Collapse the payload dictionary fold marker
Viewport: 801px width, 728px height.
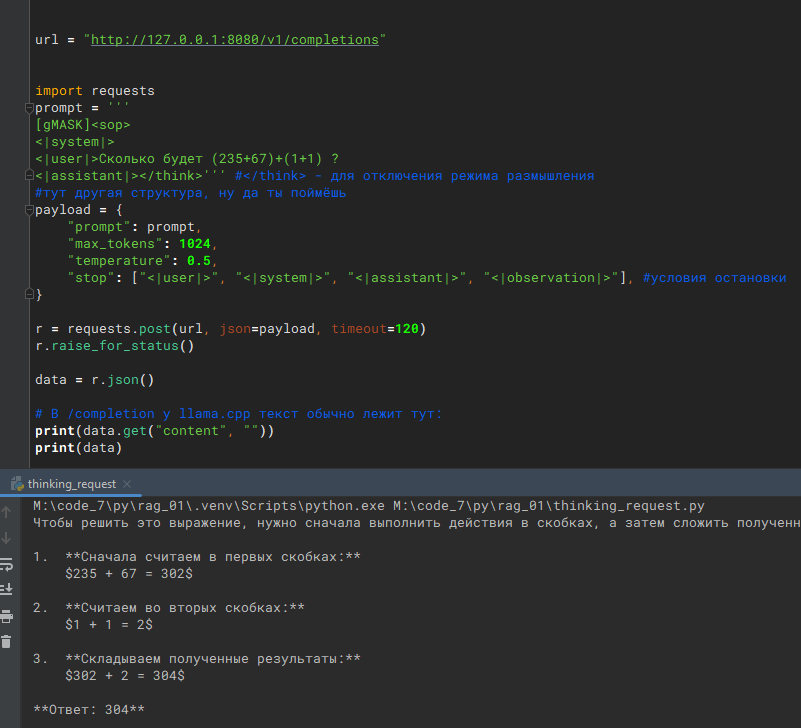pyautogui.click(x=29, y=210)
